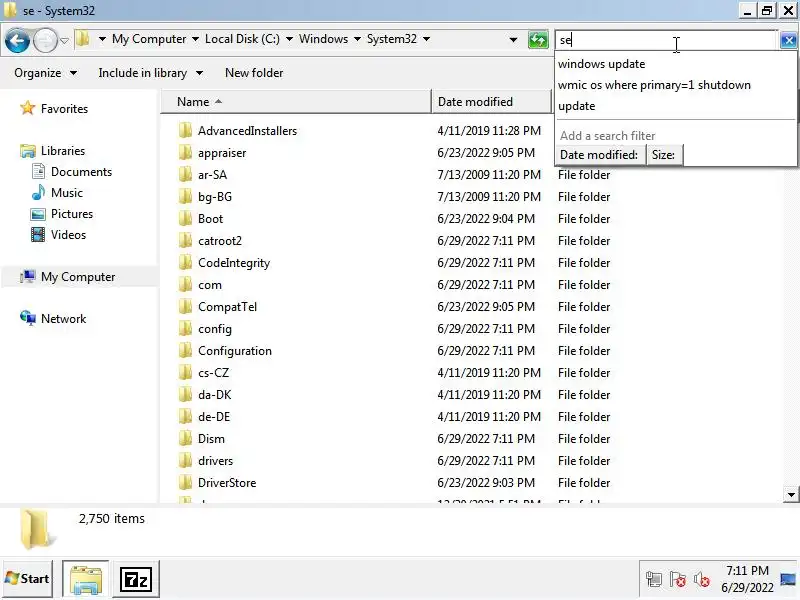This screenshot has width=800, height=600.
Task: Select System32 in the address breadcrumb
Action: tap(392, 39)
